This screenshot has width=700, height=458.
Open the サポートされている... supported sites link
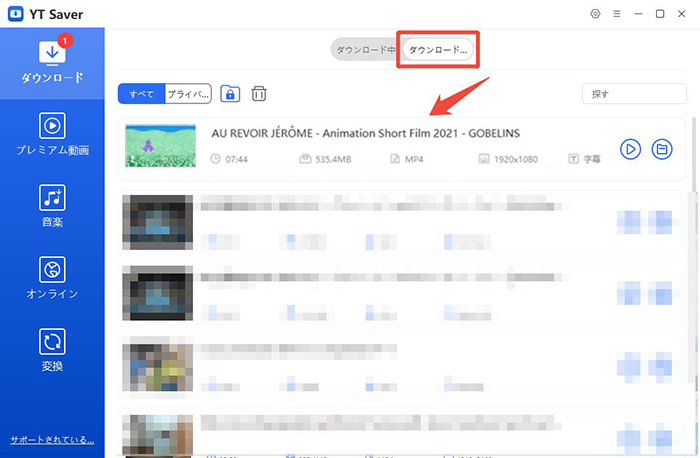(x=52, y=439)
